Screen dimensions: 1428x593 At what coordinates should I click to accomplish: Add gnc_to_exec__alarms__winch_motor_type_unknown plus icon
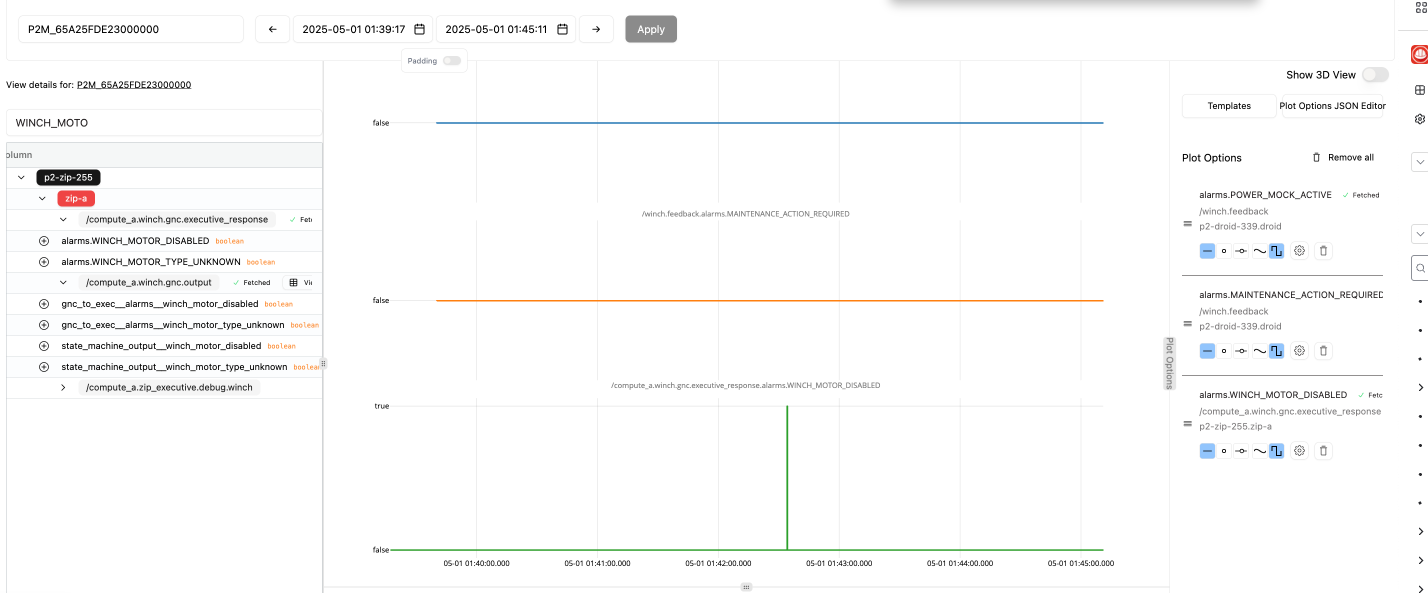44,325
